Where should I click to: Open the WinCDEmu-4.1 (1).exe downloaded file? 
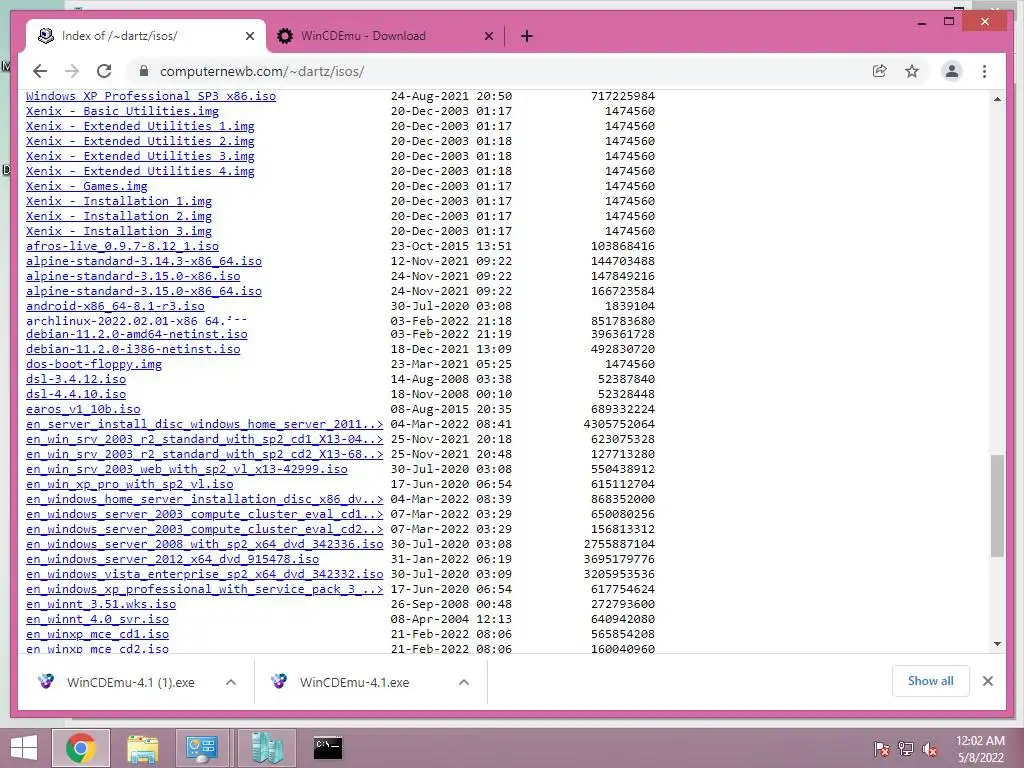tap(131, 682)
